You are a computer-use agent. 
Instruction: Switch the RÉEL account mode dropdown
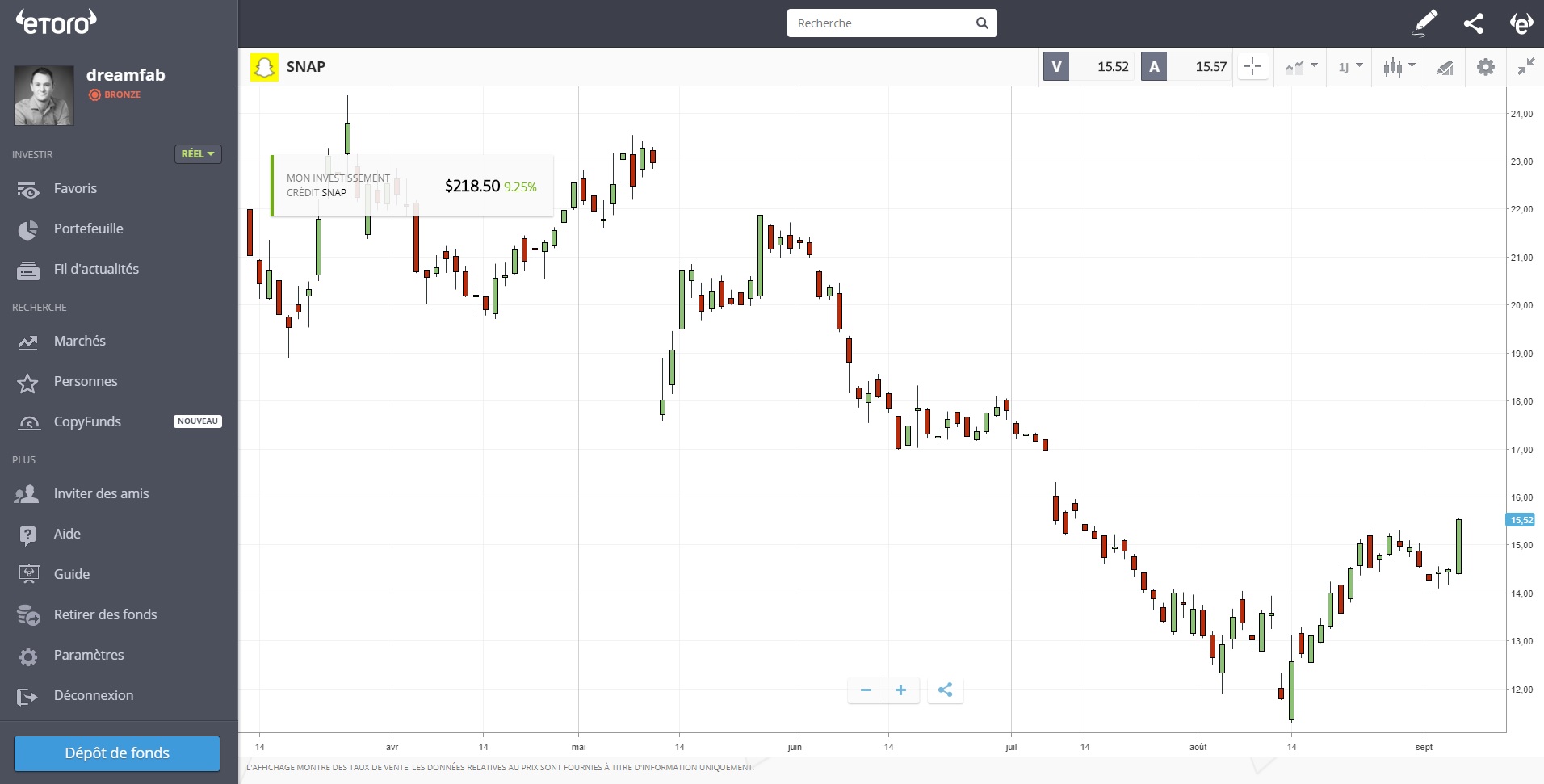pos(198,154)
